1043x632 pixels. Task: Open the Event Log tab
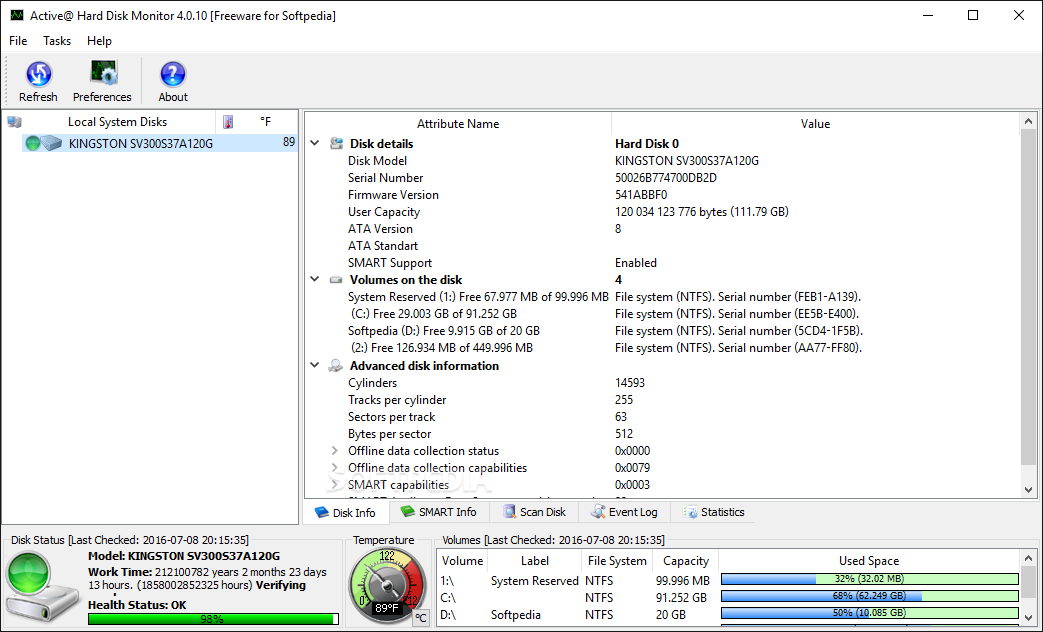pos(625,512)
